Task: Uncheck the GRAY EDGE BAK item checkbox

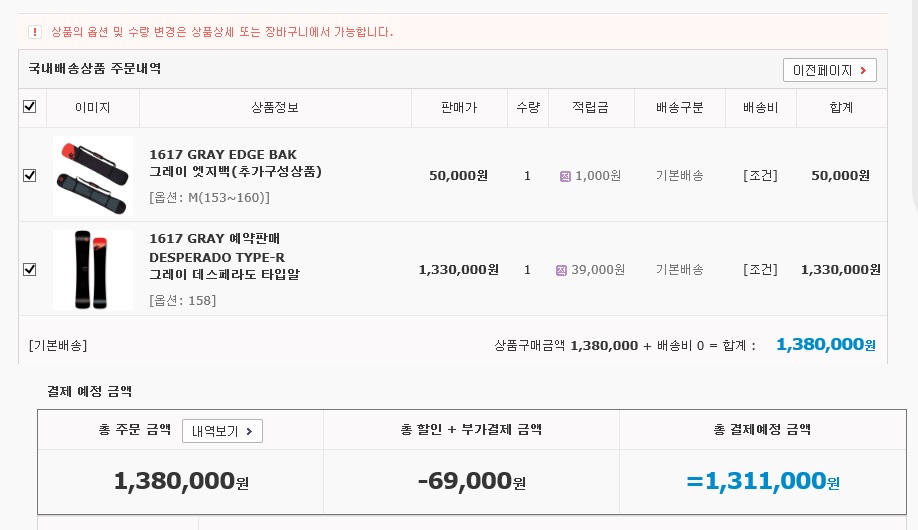Action: (29, 175)
